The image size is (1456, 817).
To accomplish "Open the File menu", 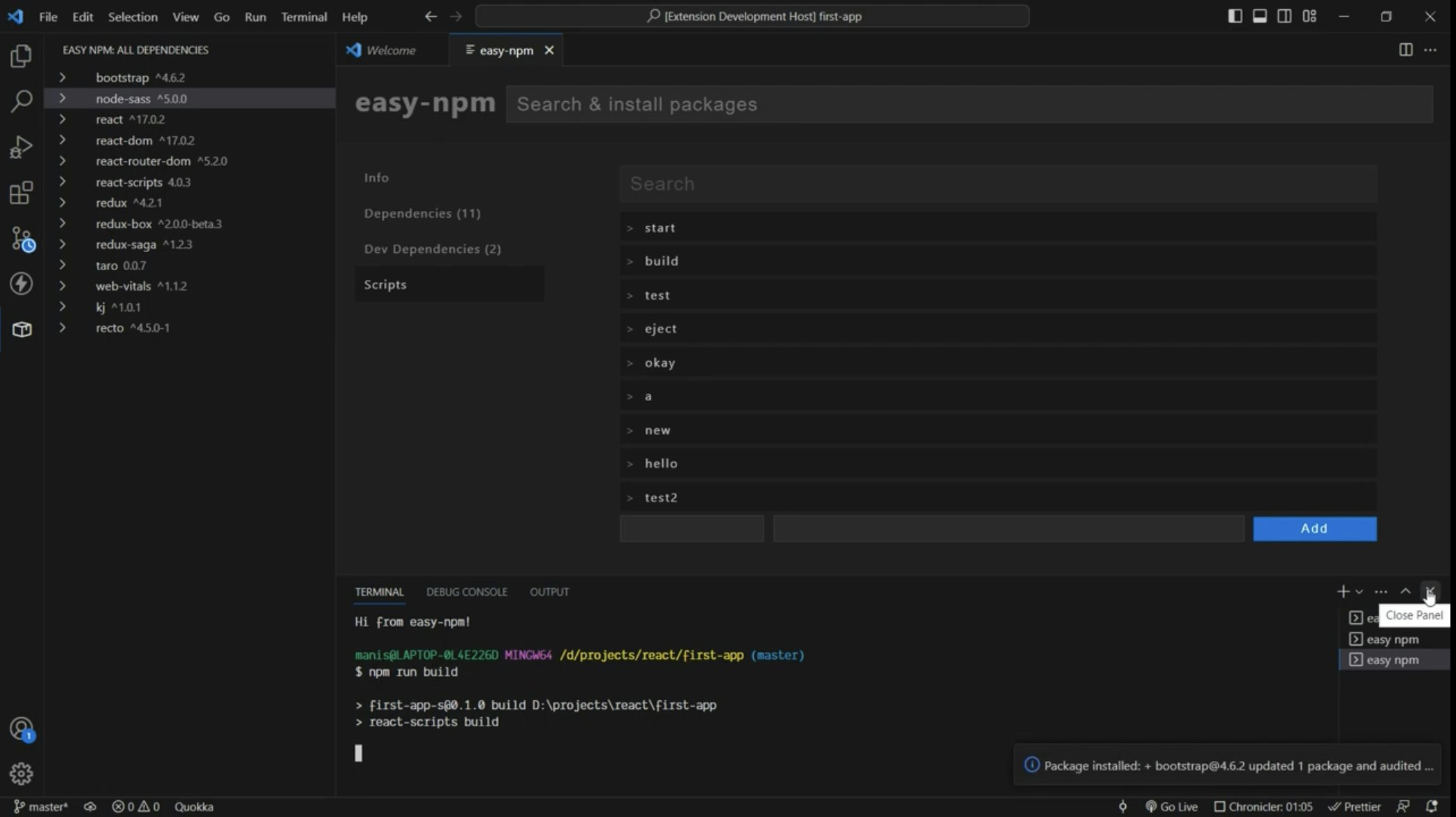I will coord(48,16).
